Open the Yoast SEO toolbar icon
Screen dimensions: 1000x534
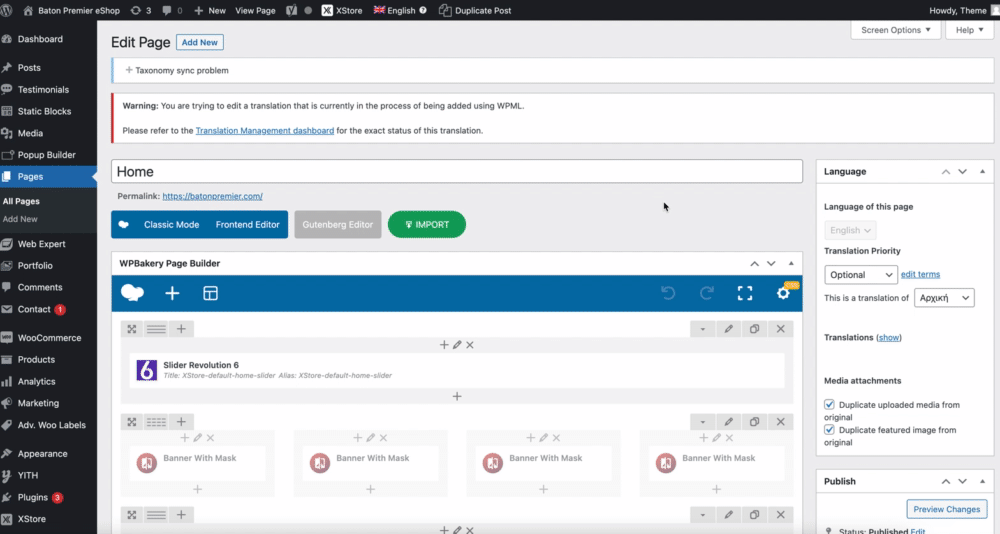coord(291,10)
